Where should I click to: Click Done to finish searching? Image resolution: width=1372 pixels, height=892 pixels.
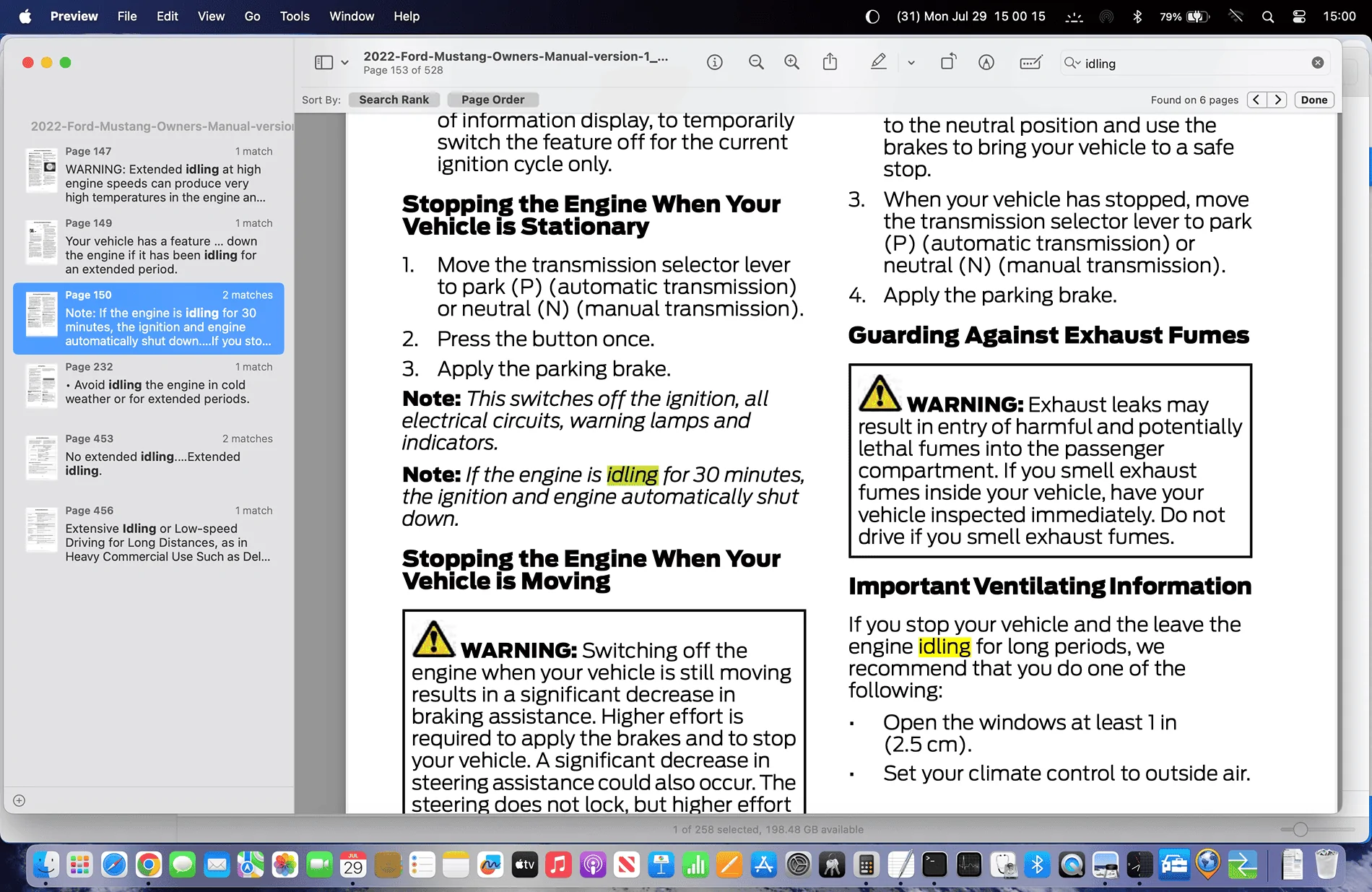[x=1314, y=100]
